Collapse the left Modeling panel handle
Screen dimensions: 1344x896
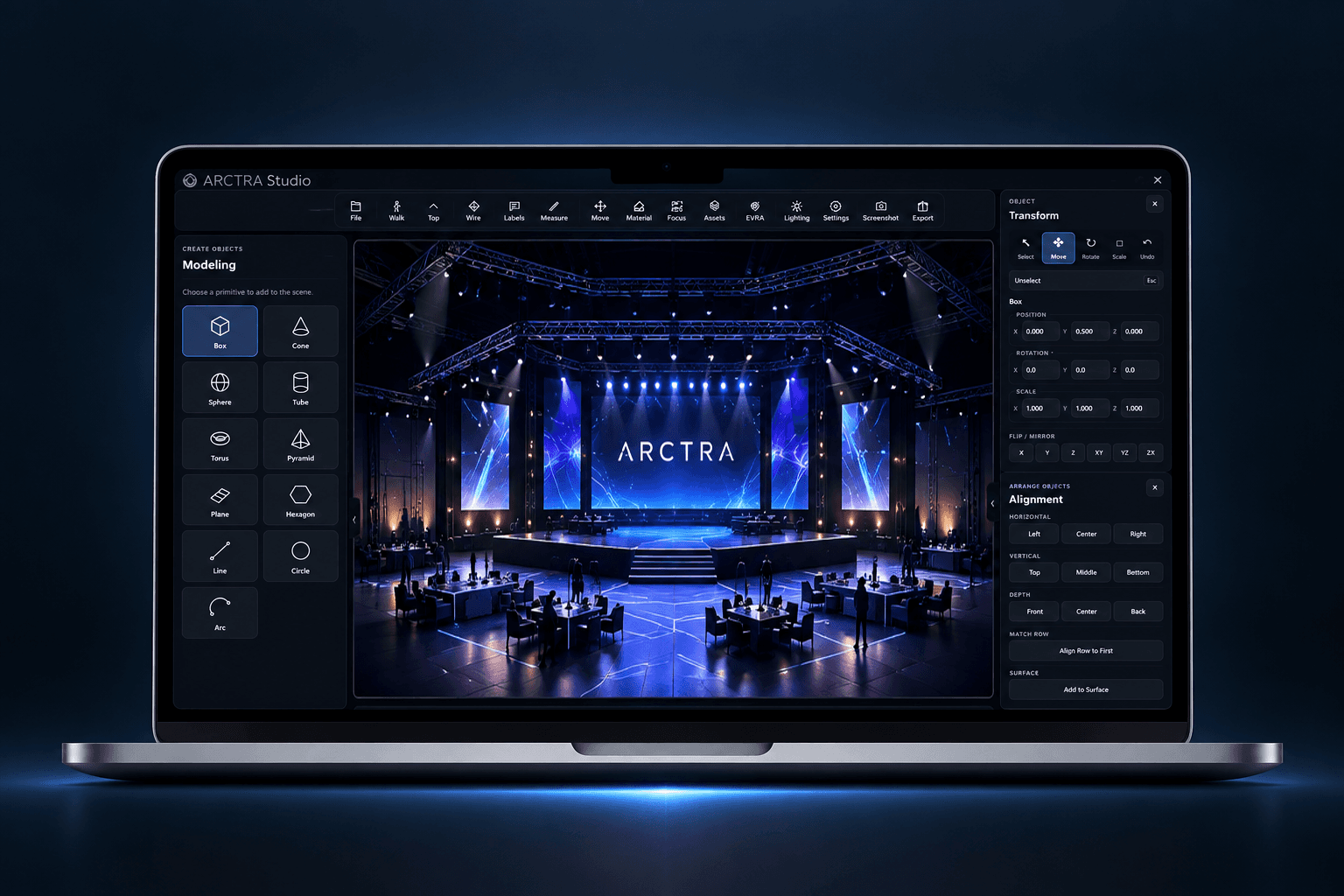(354, 520)
